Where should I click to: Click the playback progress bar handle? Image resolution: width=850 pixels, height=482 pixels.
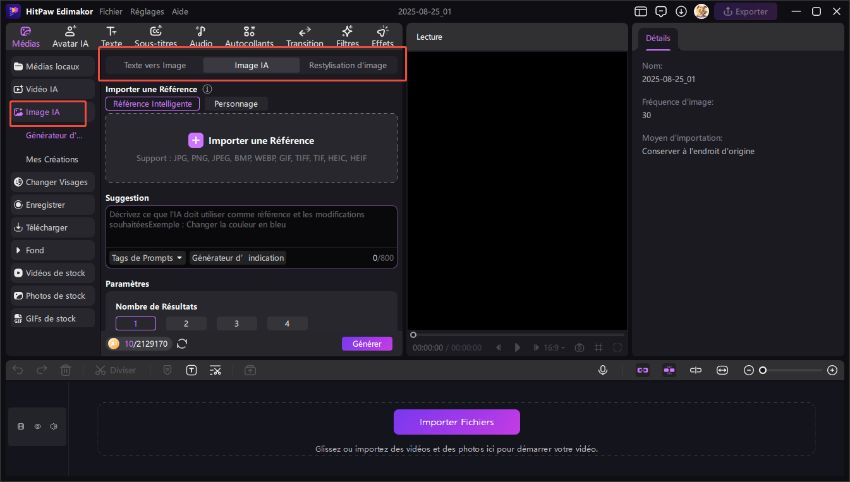[413, 335]
